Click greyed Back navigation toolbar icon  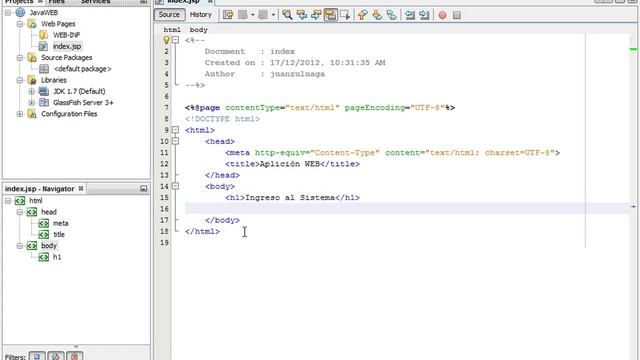point(243,15)
